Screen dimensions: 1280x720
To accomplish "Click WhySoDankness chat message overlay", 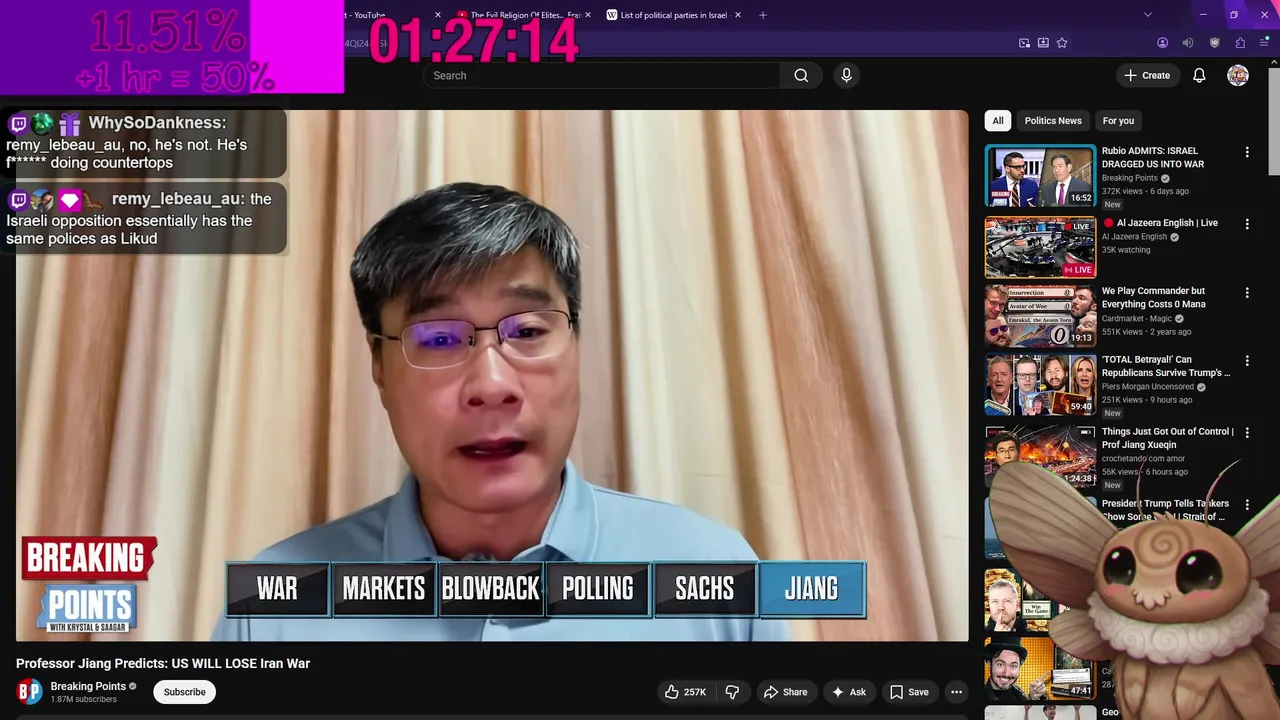I will [x=144, y=143].
